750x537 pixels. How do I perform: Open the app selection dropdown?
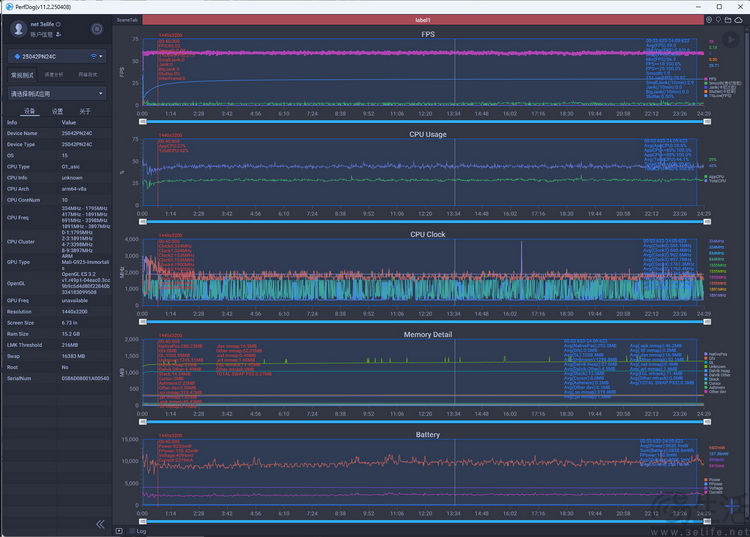[56, 93]
